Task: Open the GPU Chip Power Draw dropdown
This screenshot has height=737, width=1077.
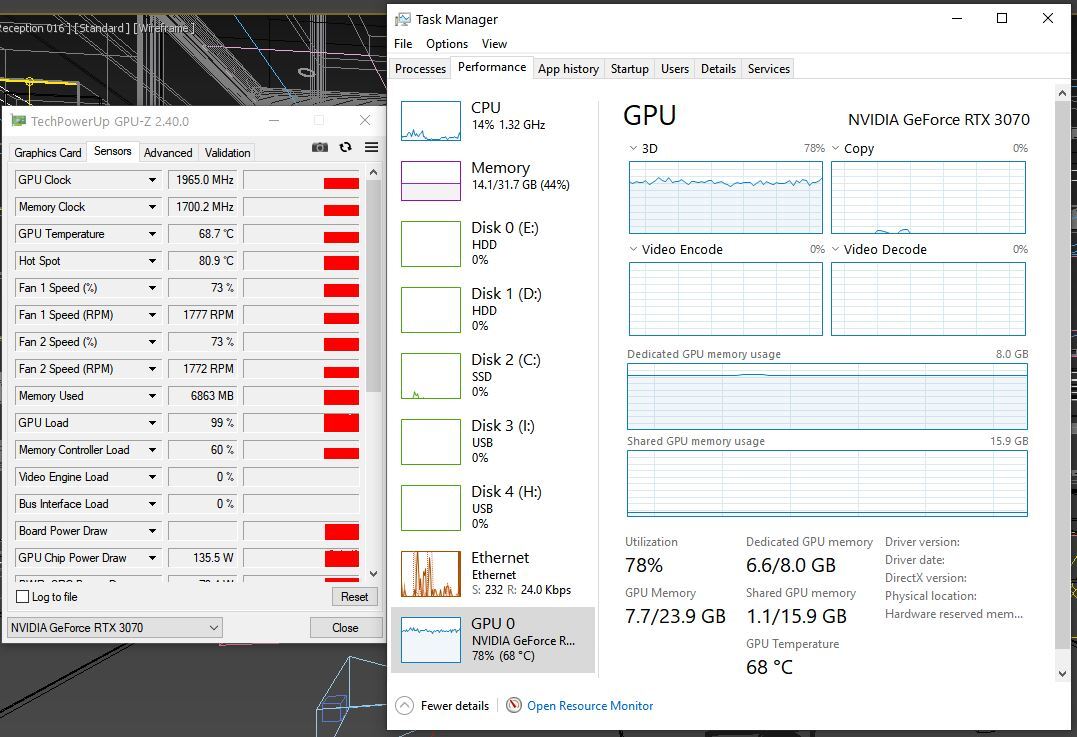Action: 152,558
